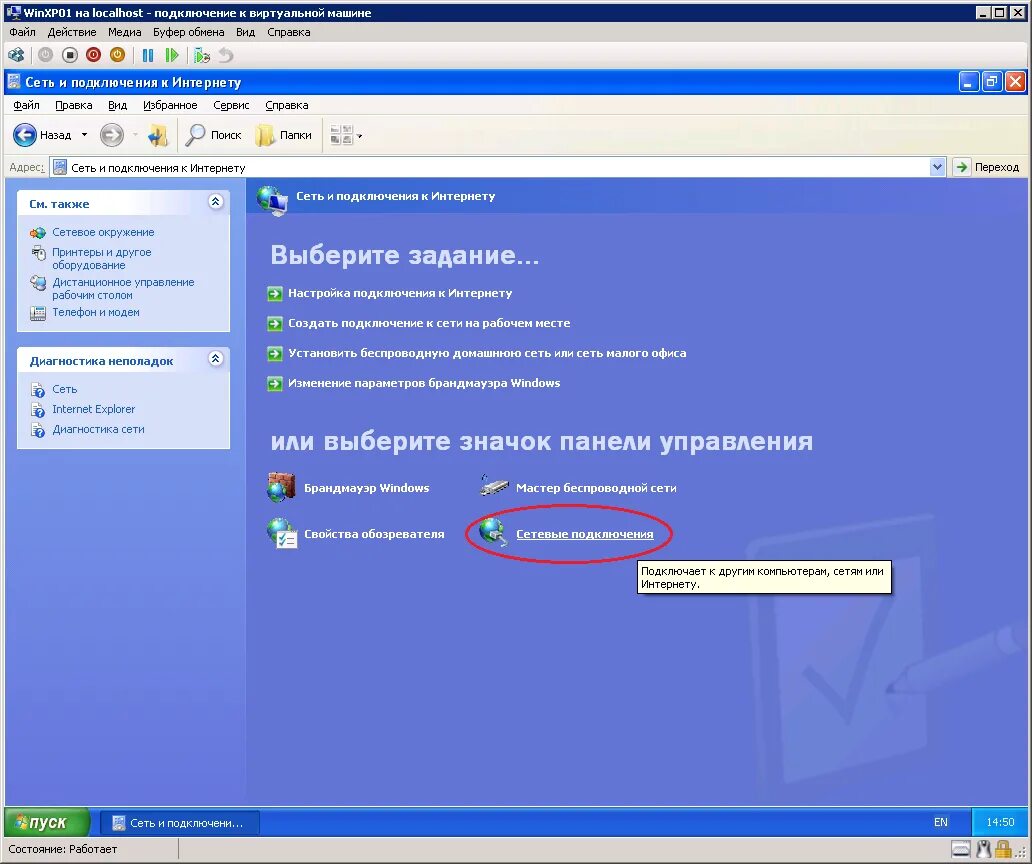The image size is (1032, 864).
Task: Open the Сеть troubleshooter link
Action: click(x=64, y=390)
